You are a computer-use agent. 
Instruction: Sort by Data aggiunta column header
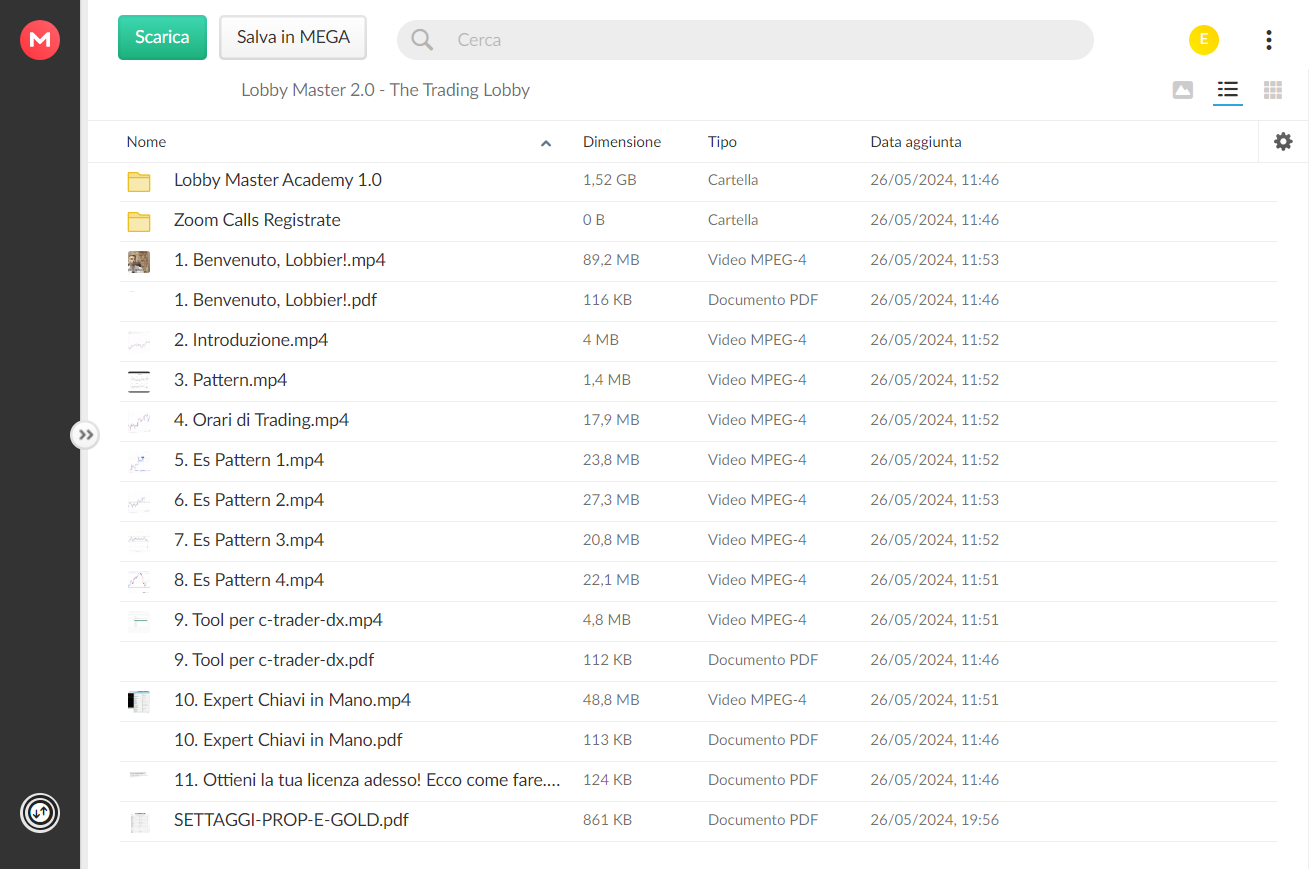[916, 142]
